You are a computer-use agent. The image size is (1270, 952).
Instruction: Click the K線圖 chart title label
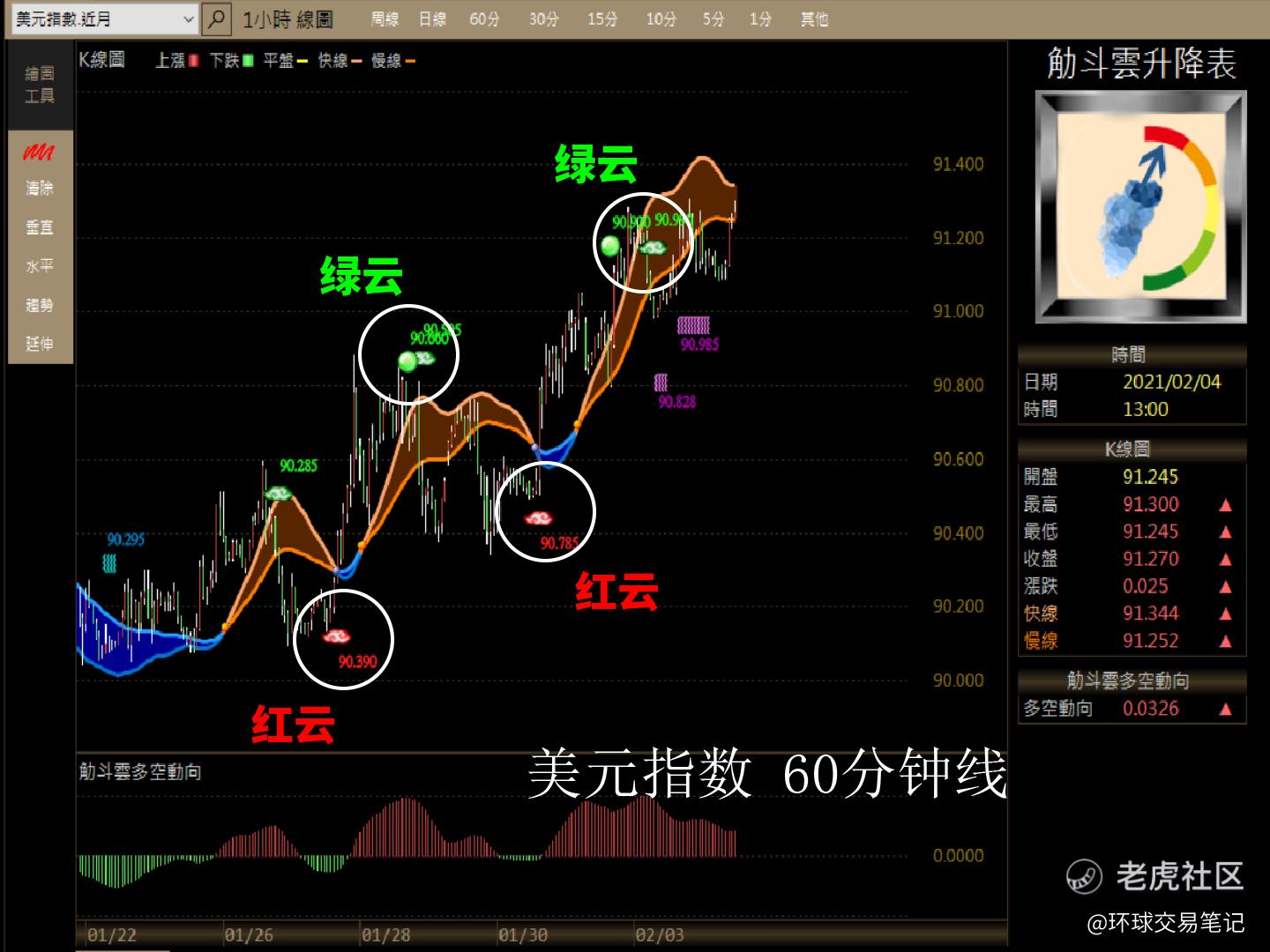pos(102,60)
